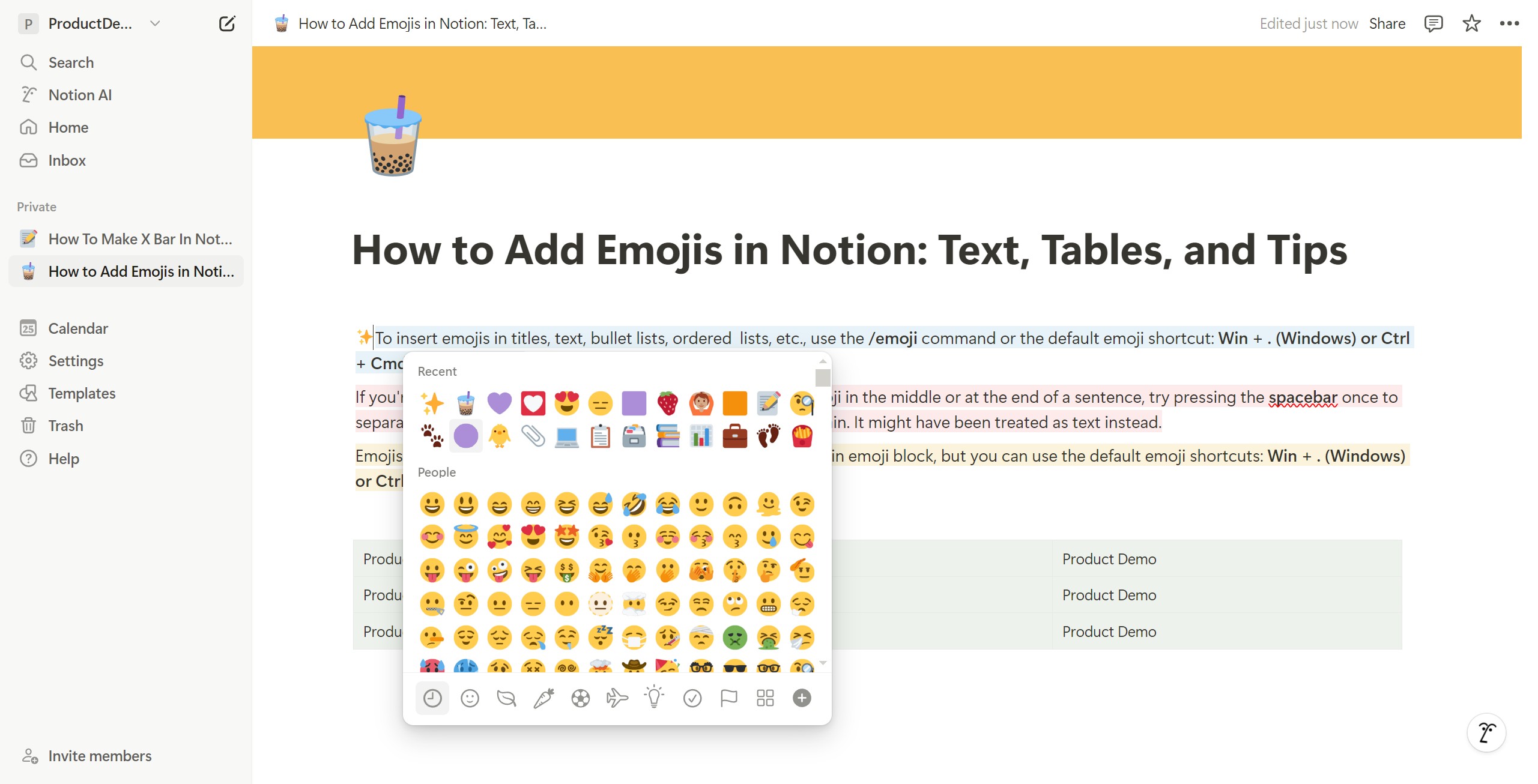Open Help in the sidebar
This screenshot has width=1538, height=784.
(x=126, y=459)
